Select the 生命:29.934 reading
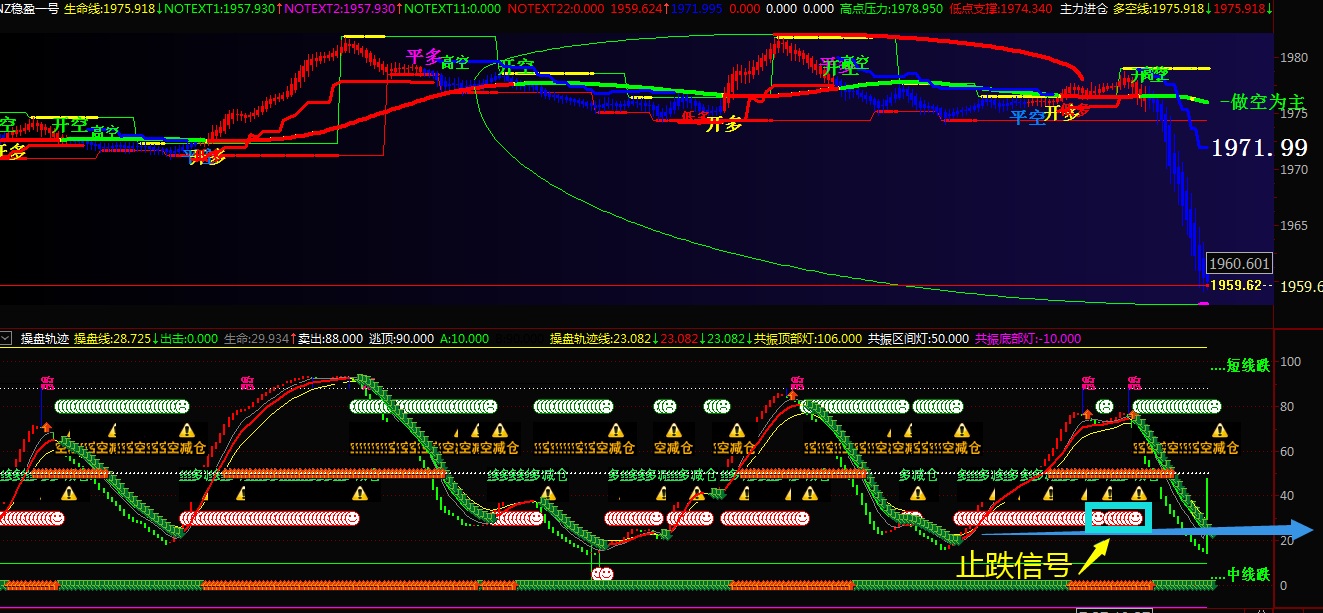Image resolution: width=1323 pixels, height=613 pixels. 255,339
